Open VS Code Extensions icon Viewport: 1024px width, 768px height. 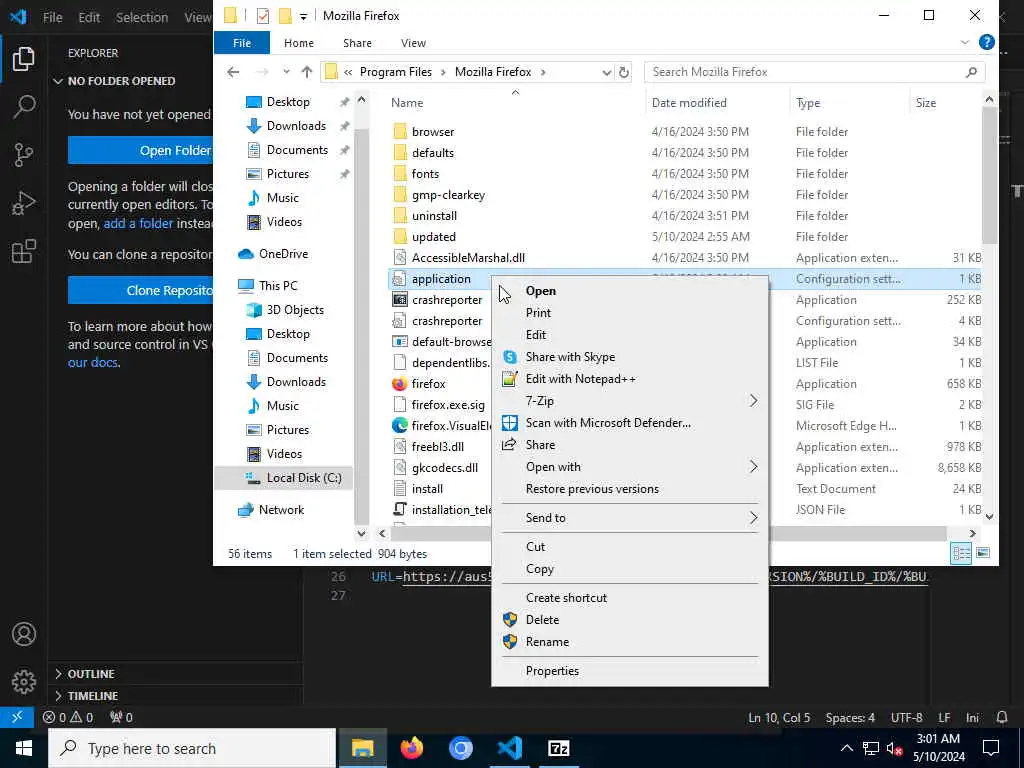tap(24, 251)
